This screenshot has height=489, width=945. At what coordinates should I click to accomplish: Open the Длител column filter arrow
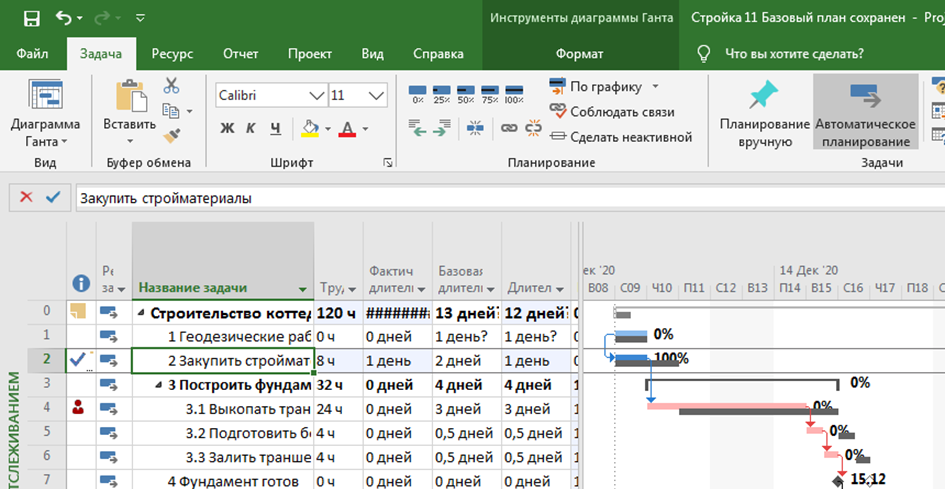[x=560, y=289]
